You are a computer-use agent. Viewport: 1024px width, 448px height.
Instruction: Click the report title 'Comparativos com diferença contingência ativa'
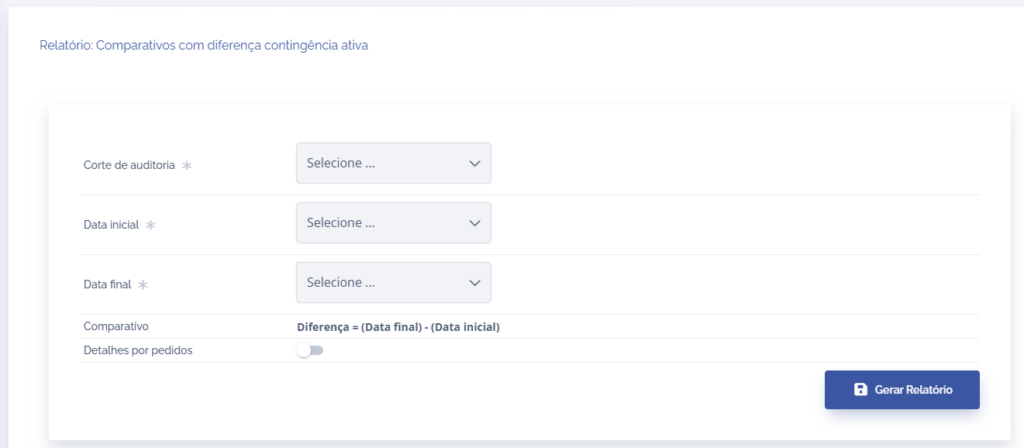[232, 45]
